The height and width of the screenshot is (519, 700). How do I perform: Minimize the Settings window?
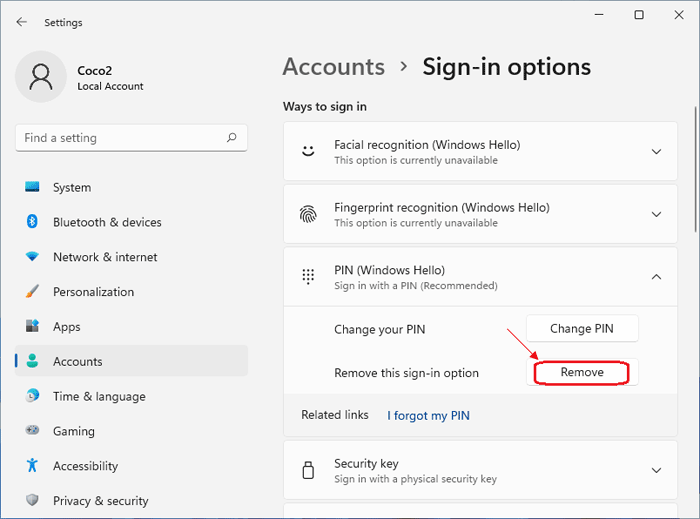(599, 15)
